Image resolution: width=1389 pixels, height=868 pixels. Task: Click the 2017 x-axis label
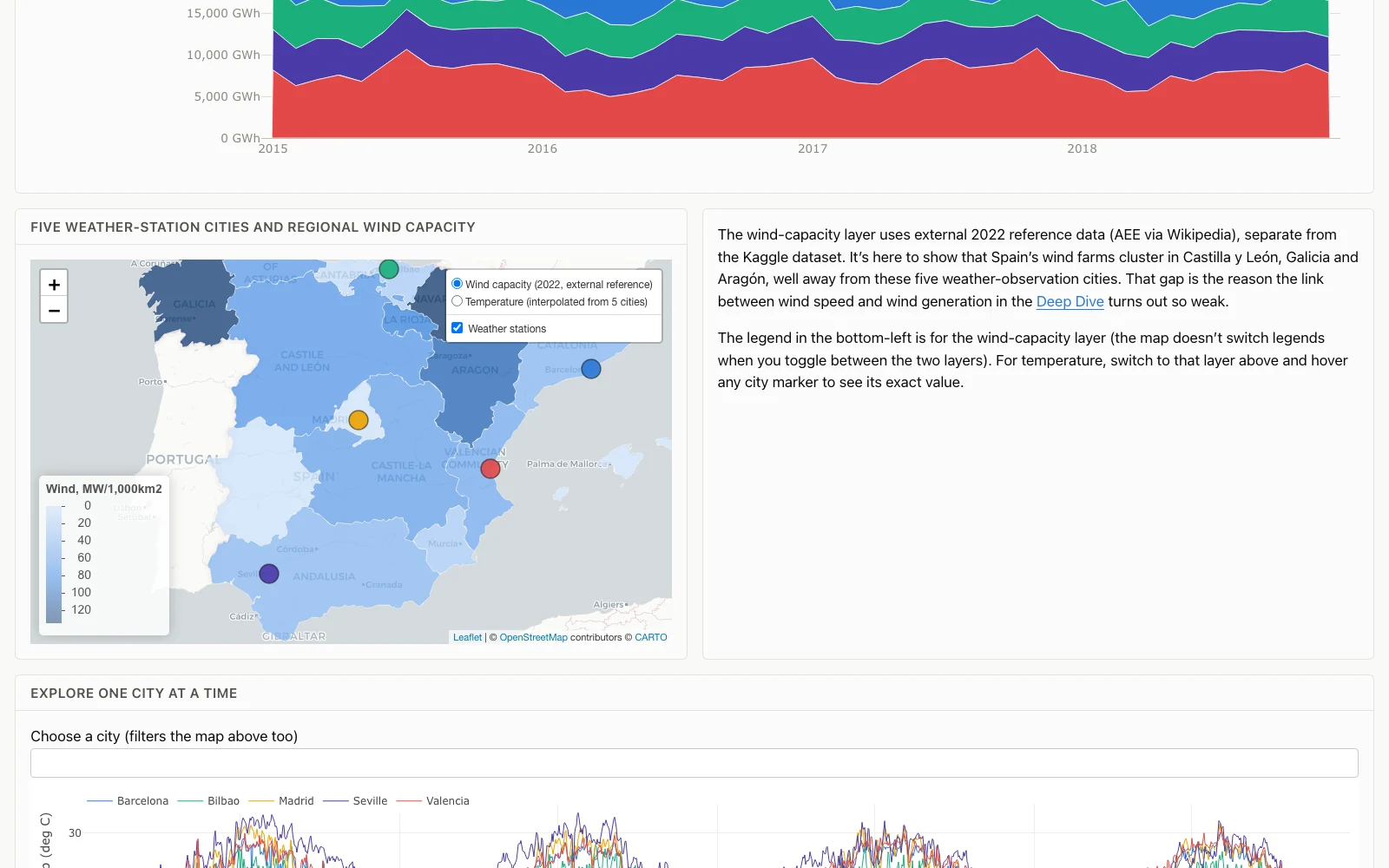pos(813,148)
